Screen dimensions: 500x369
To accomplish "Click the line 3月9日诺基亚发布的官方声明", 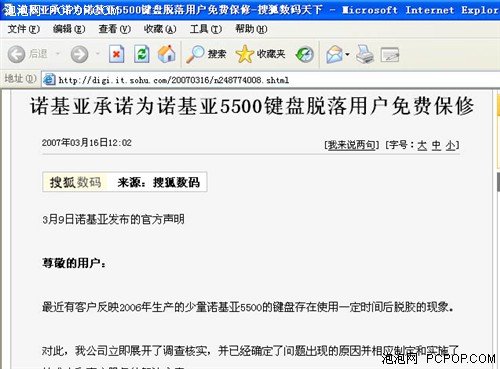I will (113, 219).
